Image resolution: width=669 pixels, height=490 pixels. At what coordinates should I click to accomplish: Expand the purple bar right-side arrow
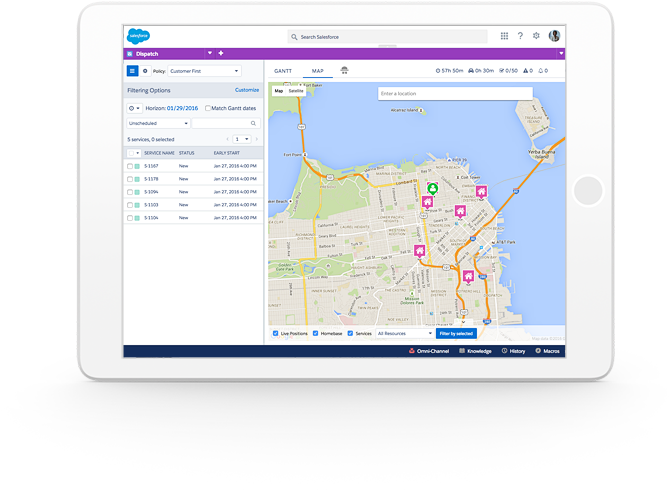pos(561,53)
